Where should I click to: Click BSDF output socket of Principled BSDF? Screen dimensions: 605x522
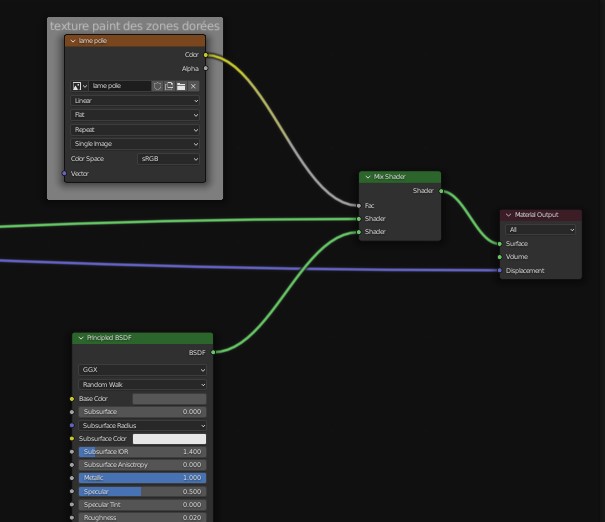213,352
